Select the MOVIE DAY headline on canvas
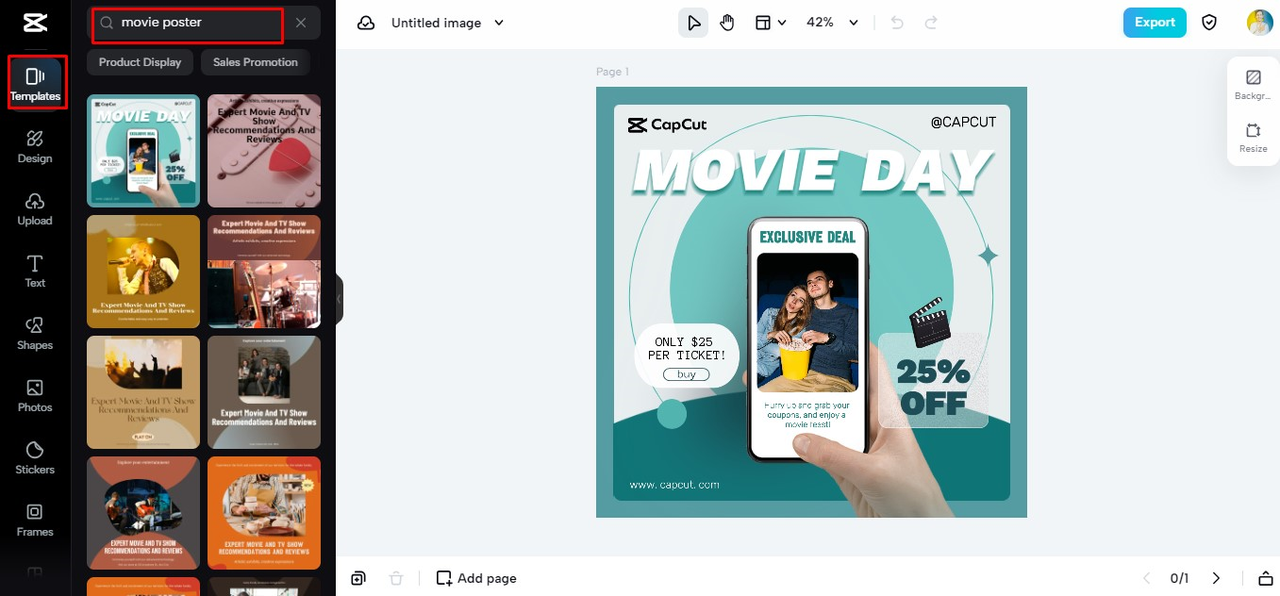Screen dimensions: 1280x596 [x=812, y=171]
